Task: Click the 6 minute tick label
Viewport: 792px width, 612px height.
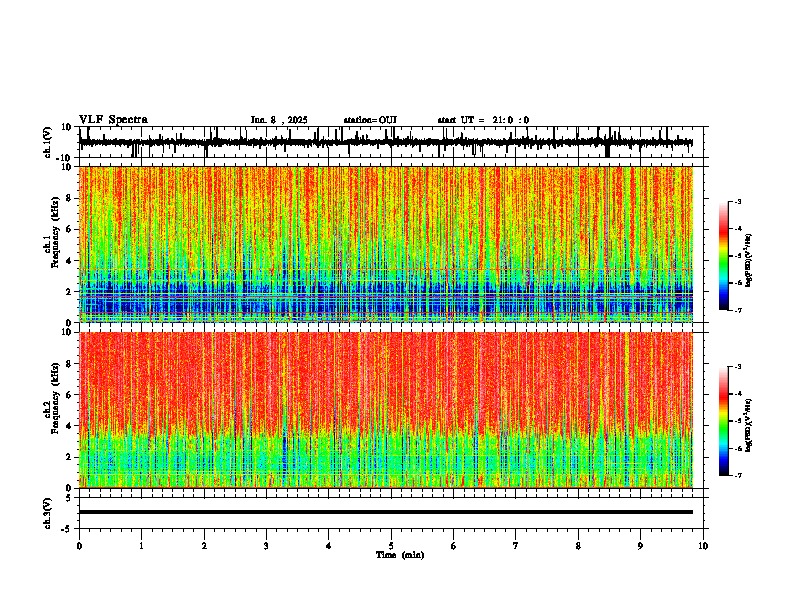Action: (x=454, y=546)
